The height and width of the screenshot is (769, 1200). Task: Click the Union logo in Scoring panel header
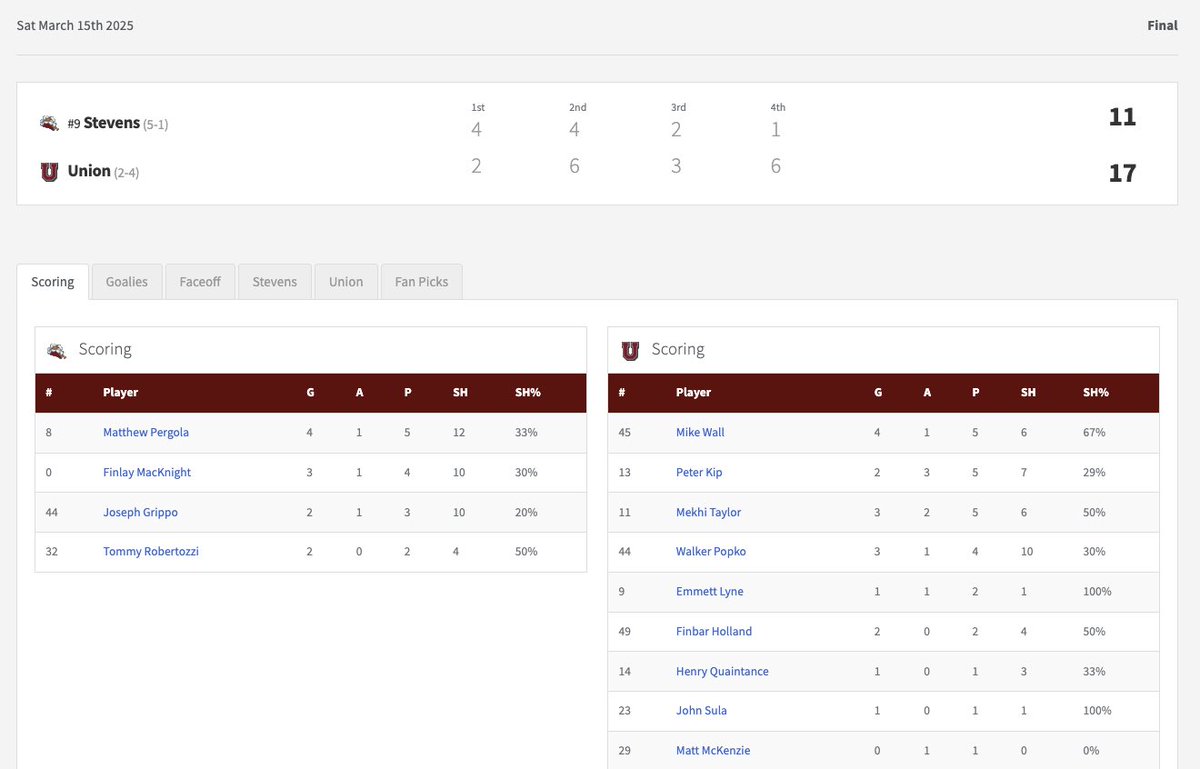point(630,350)
